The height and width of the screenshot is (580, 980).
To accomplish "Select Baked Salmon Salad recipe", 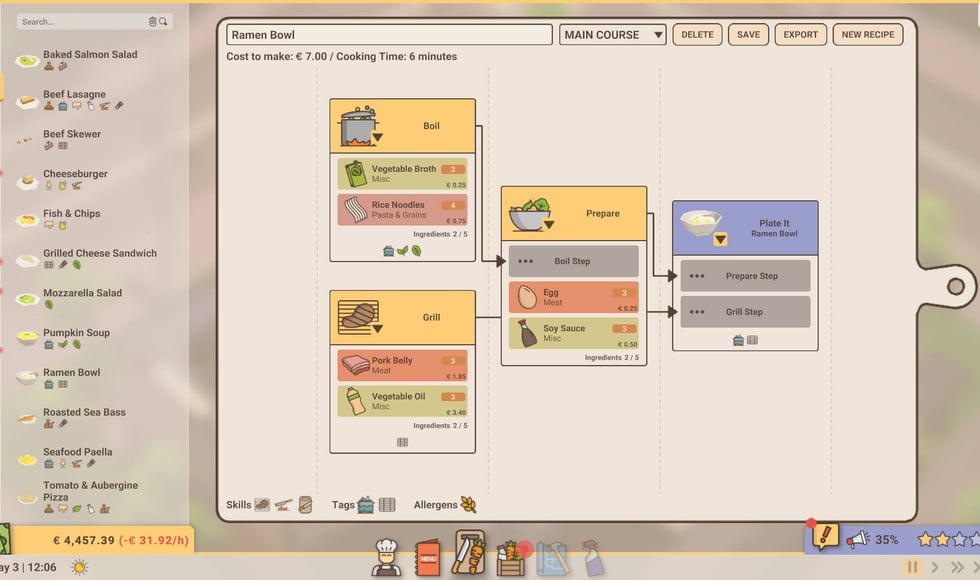I will point(90,59).
